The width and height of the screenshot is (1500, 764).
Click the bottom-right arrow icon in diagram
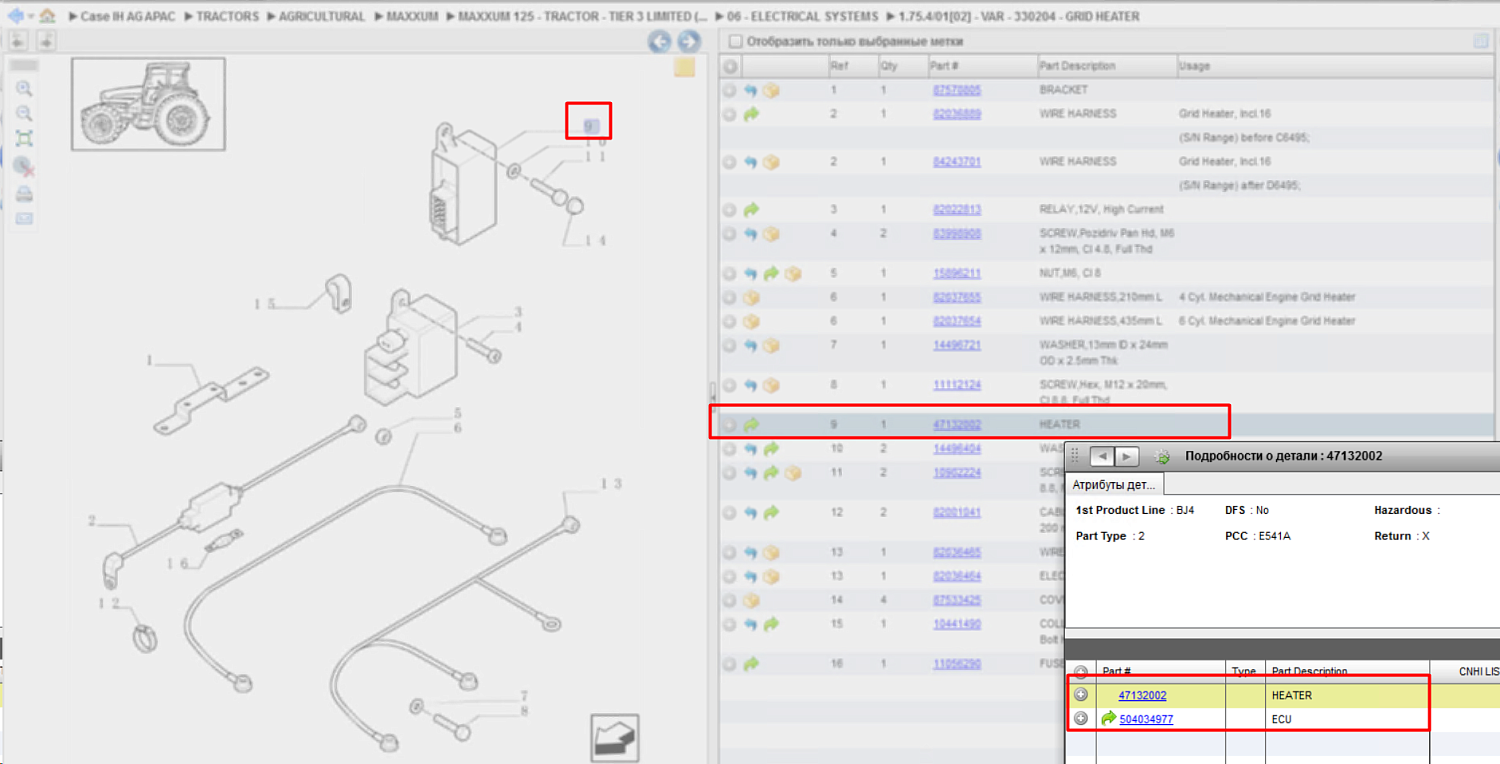pos(614,738)
